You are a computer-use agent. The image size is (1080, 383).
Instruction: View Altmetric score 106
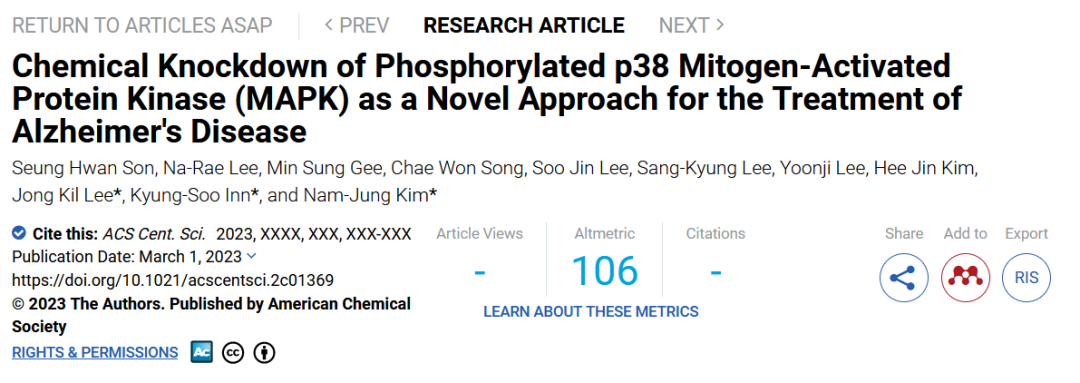pyautogui.click(x=605, y=271)
